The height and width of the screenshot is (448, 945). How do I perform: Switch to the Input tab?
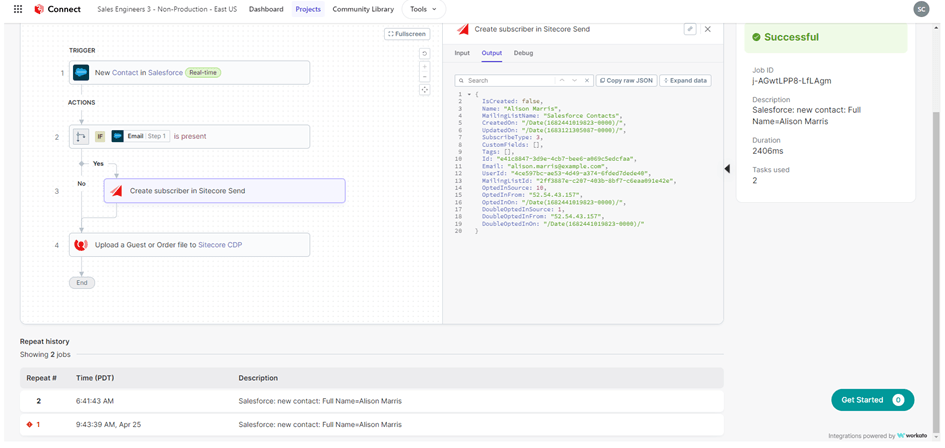[462, 53]
